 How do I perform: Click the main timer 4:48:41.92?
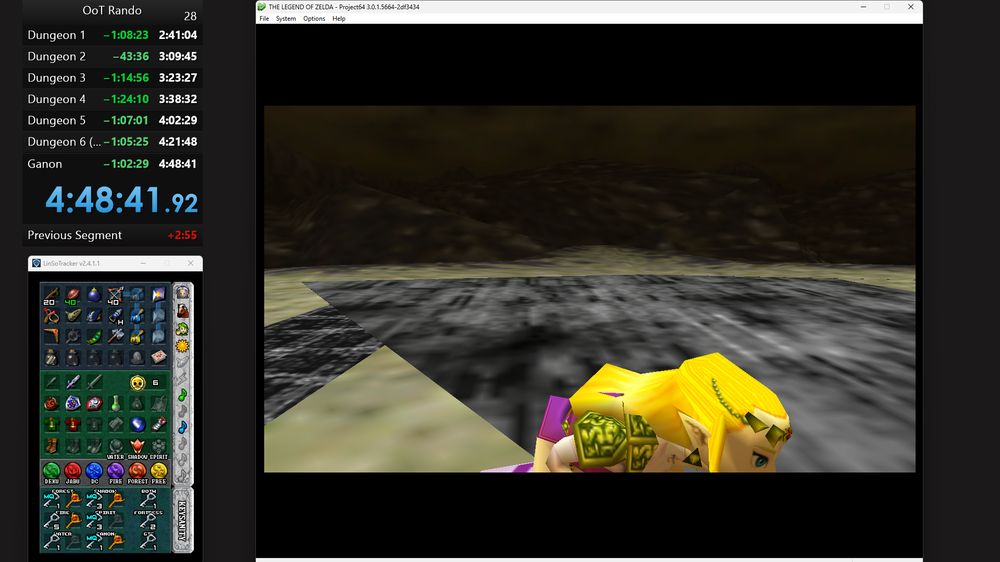click(x=121, y=200)
